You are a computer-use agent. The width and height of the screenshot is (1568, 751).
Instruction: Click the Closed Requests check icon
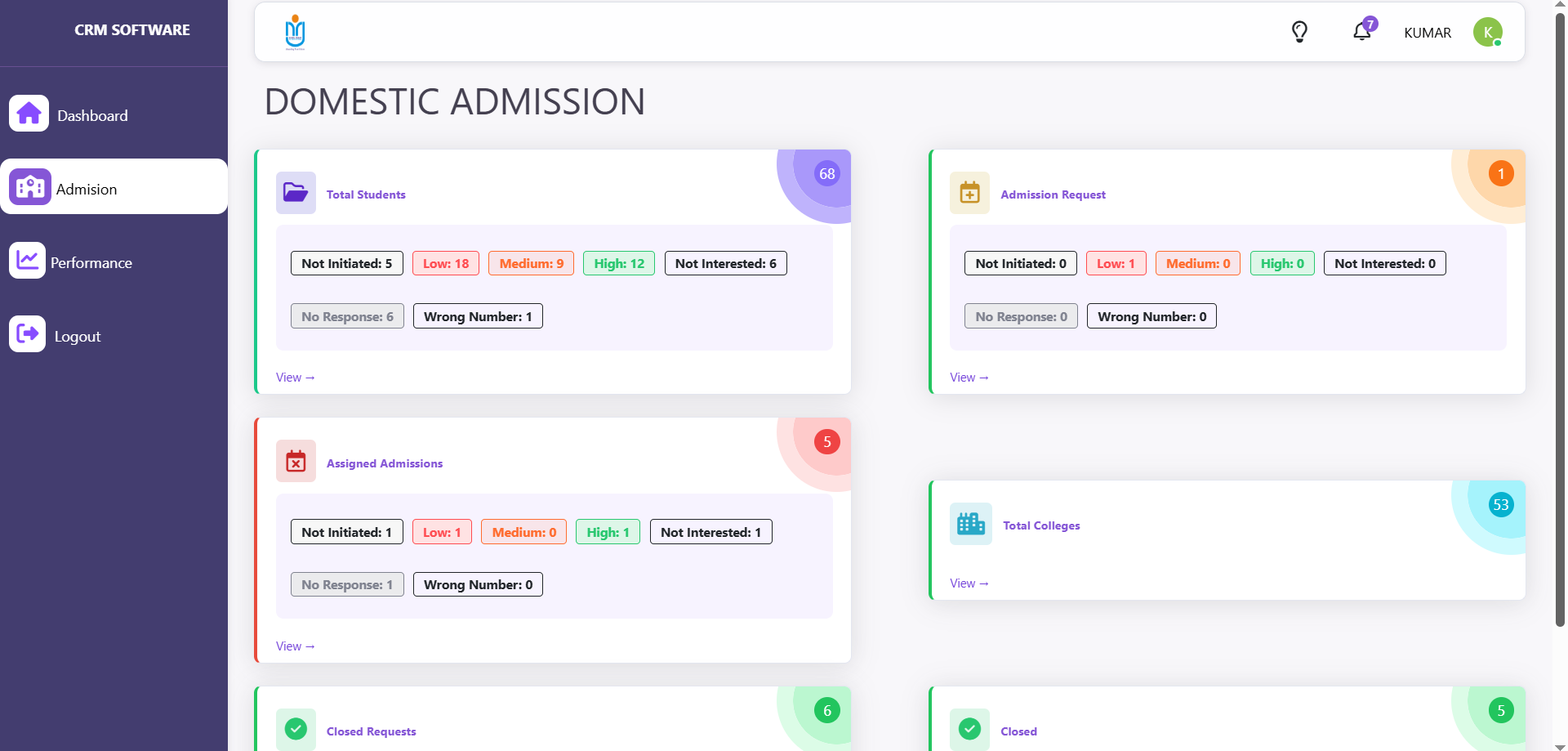point(296,727)
